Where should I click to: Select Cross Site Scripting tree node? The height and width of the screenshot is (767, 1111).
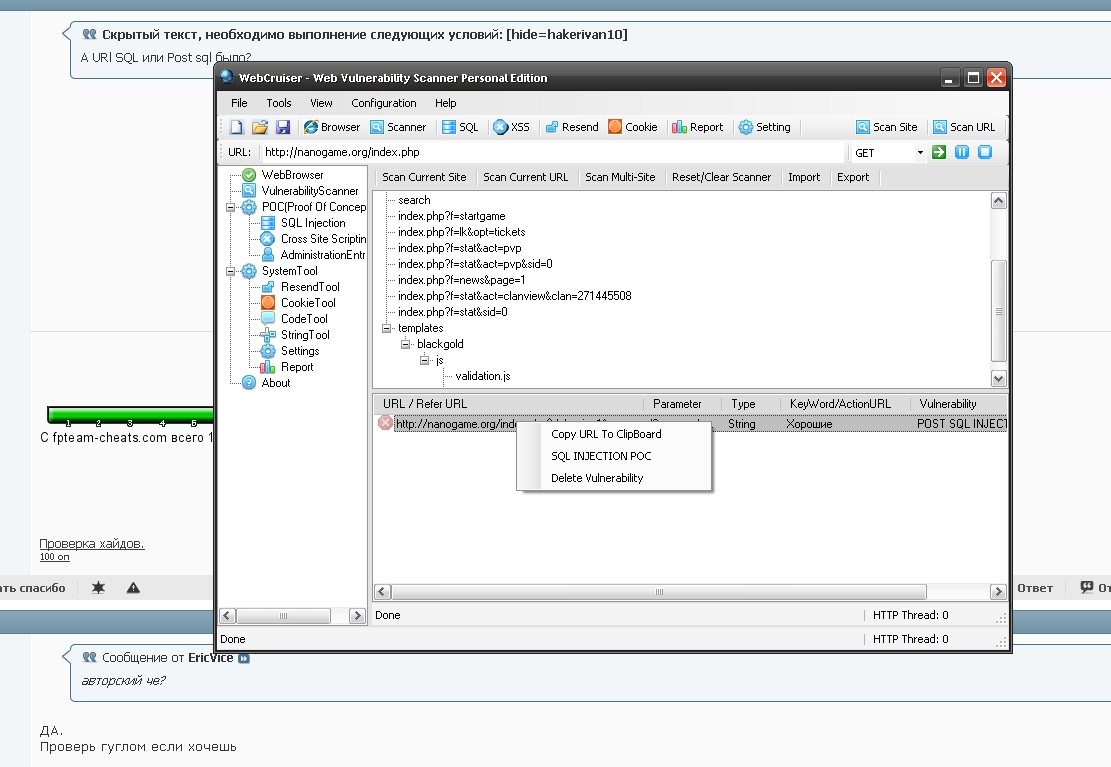pyautogui.click(x=323, y=239)
